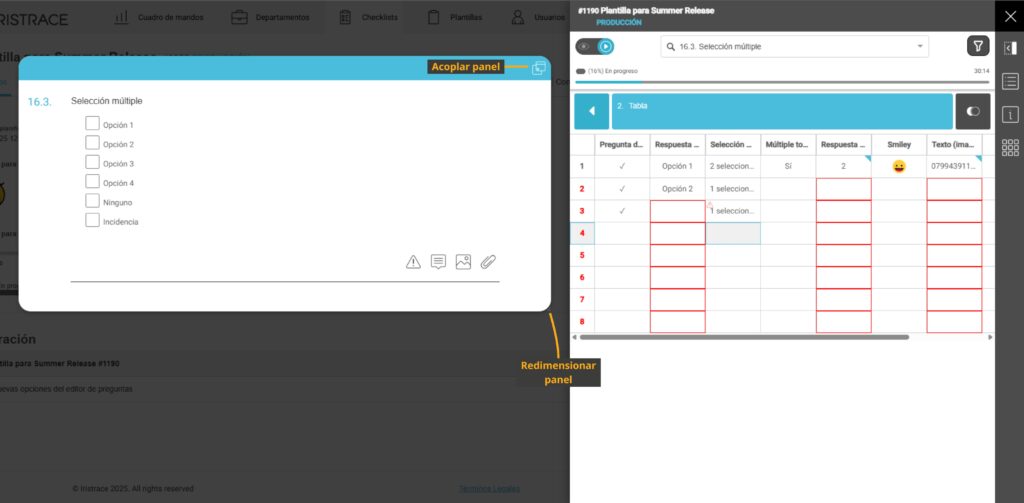
Task: Toggle the dark switch beside Tabla header
Action: coord(973,111)
